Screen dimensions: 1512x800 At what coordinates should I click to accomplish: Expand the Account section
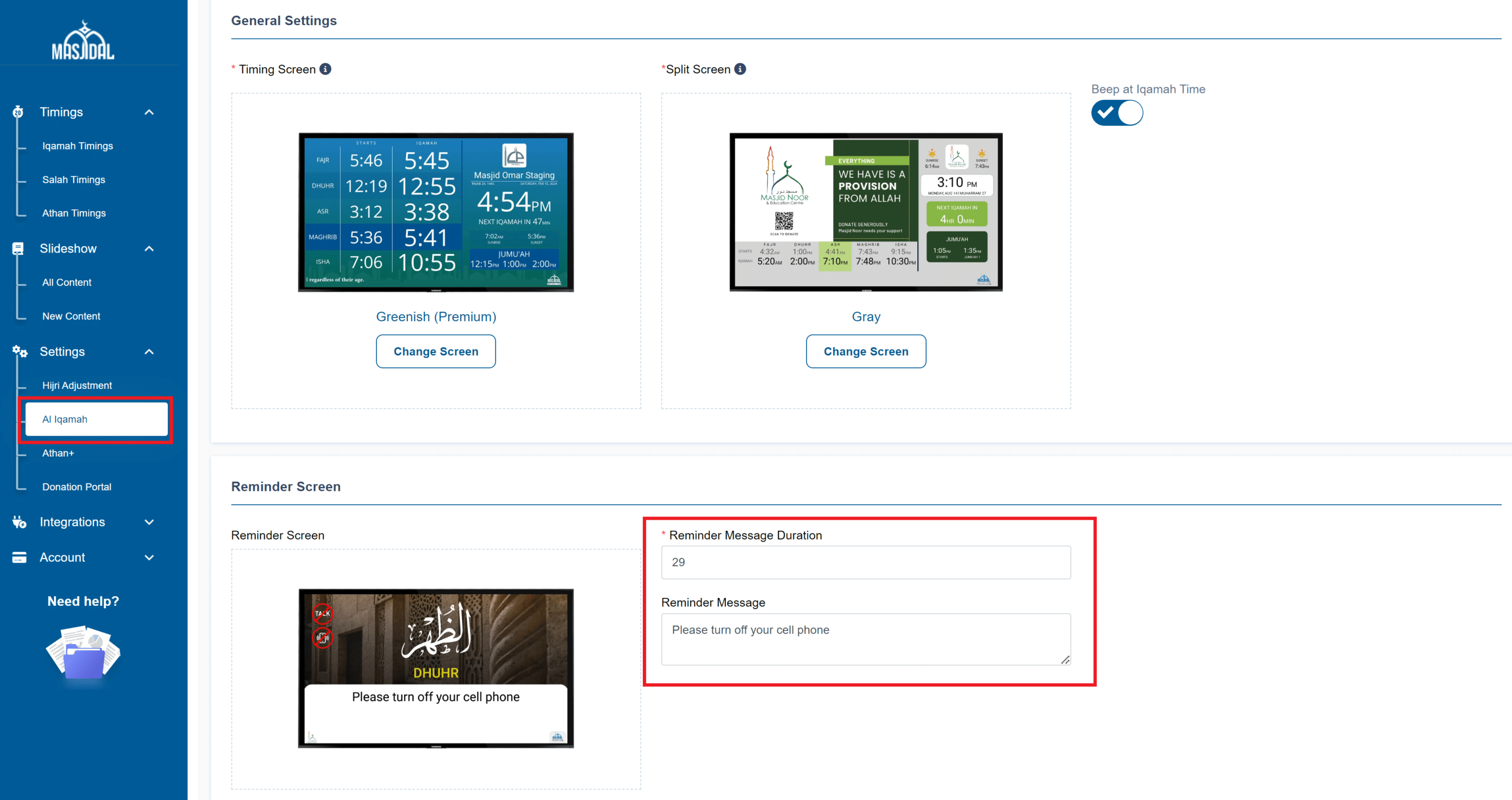149,557
